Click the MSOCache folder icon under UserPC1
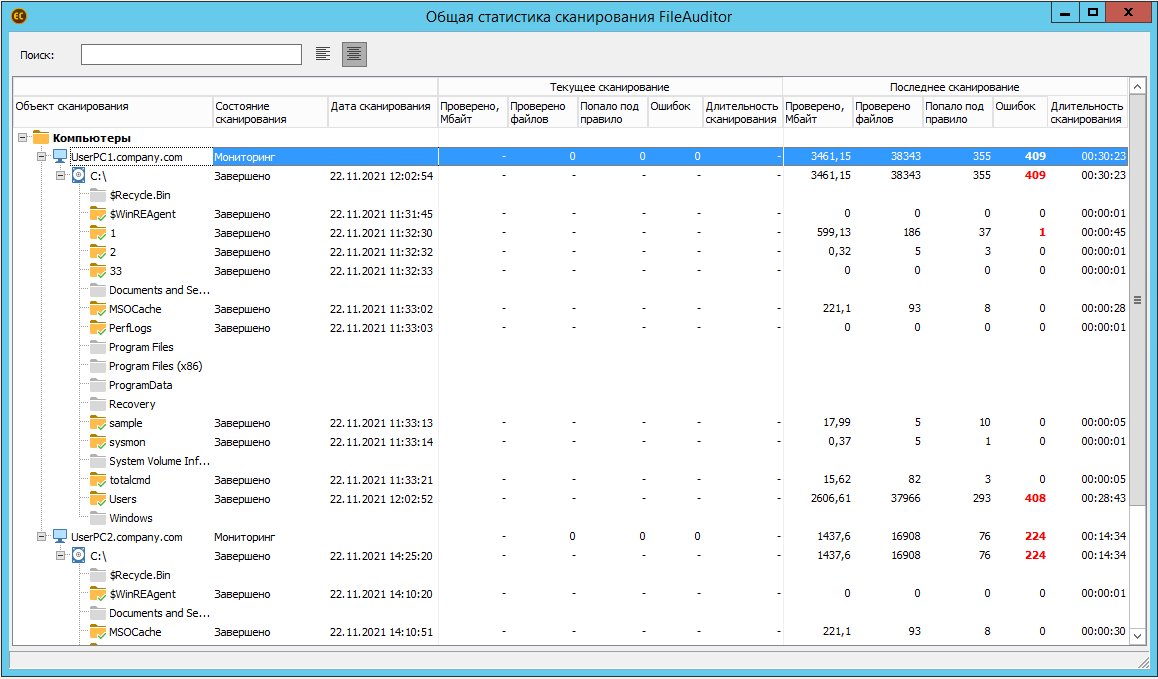1158x679 pixels. pyautogui.click(x=98, y=310)
